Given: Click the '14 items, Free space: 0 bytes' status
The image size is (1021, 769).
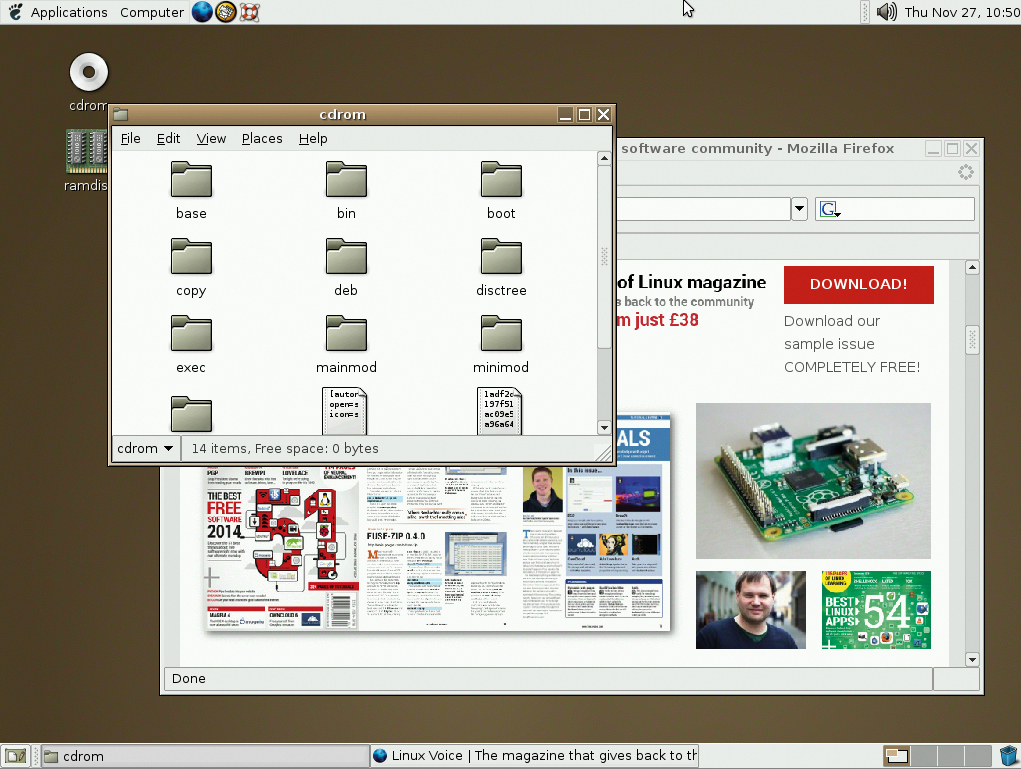Looking at the screenshot, I should coord(285,448).
